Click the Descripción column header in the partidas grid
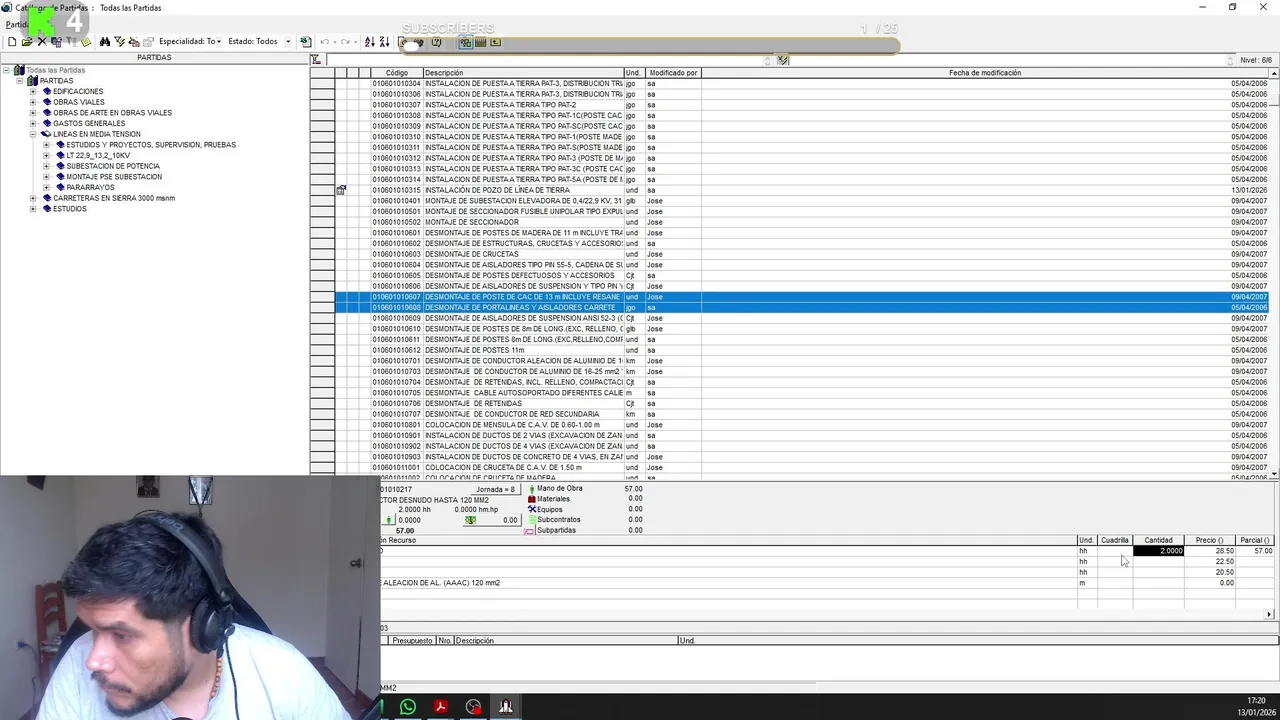Screen dimensions: 1280x720 pyautogui.click(x=523, y=73)
